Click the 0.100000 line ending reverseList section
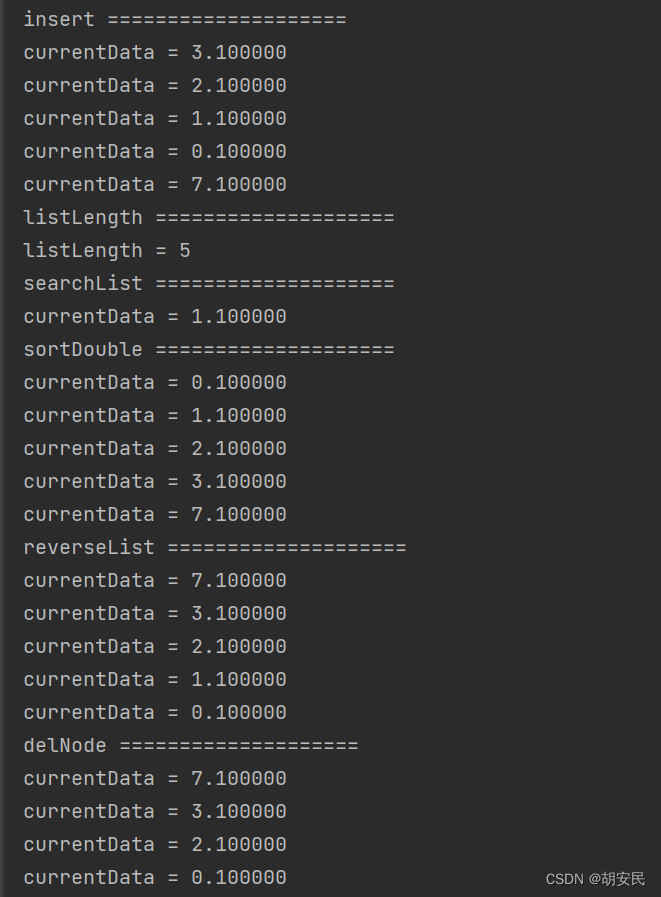661x897 pixels. [x=155, y=712]
